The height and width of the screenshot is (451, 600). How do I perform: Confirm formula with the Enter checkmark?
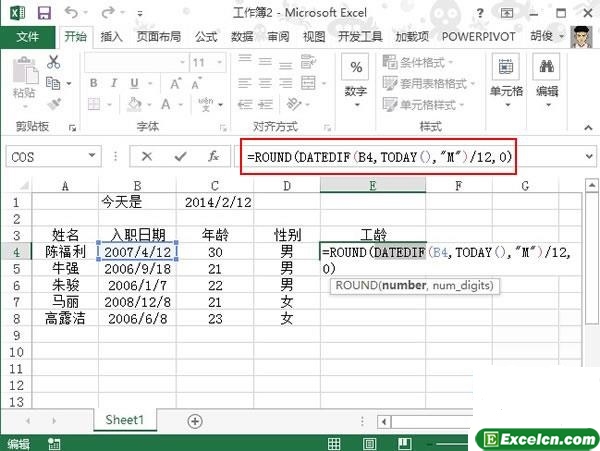click(180, 156)
